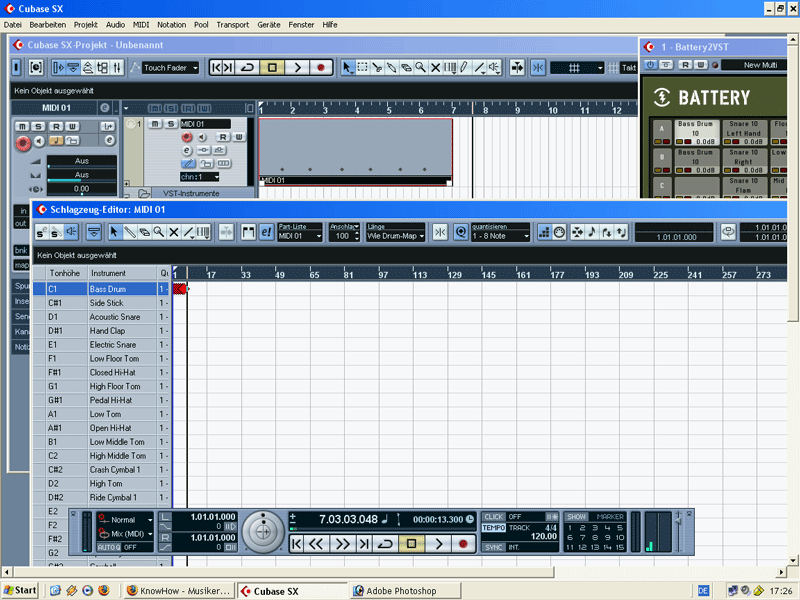Click play in the transport panel

click(439, 544)
